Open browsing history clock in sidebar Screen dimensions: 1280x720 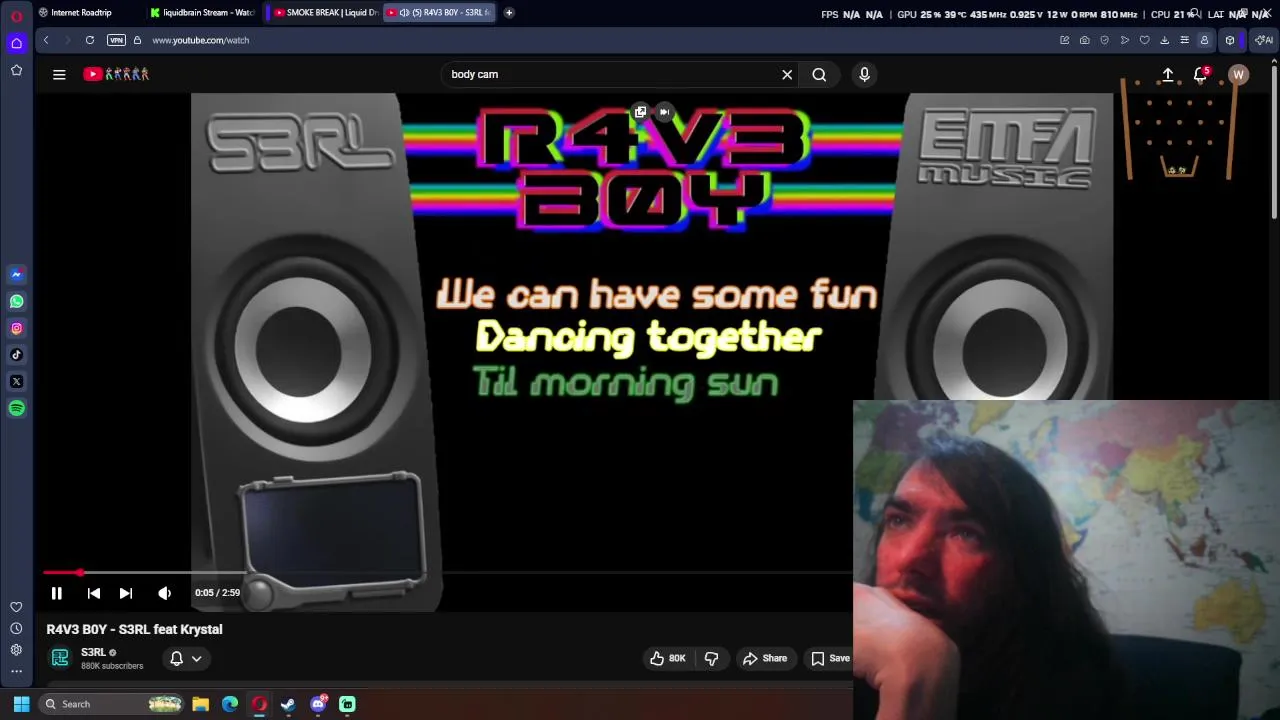[x=16, y=628]
